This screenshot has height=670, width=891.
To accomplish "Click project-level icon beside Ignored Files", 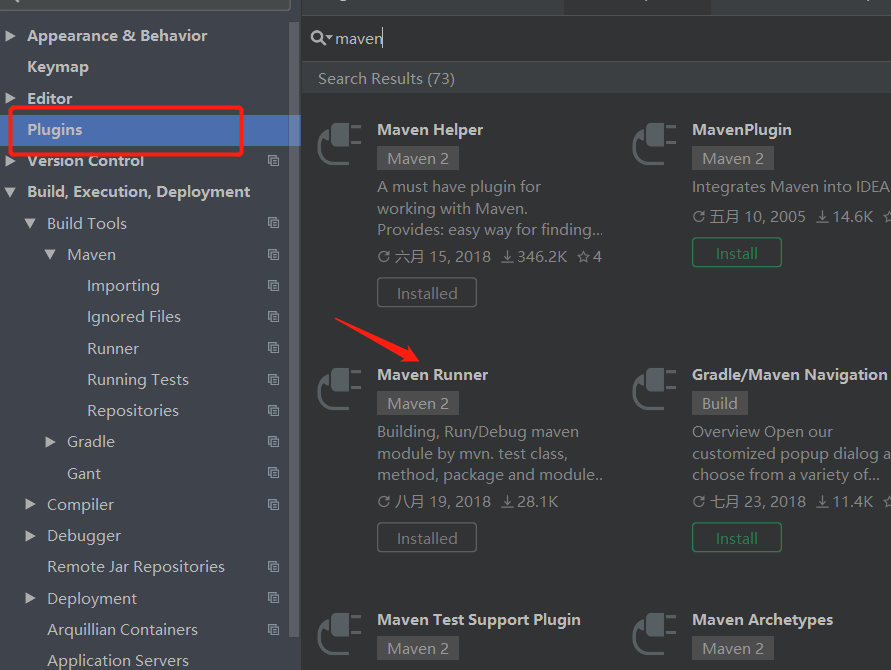I will point(273,317).
